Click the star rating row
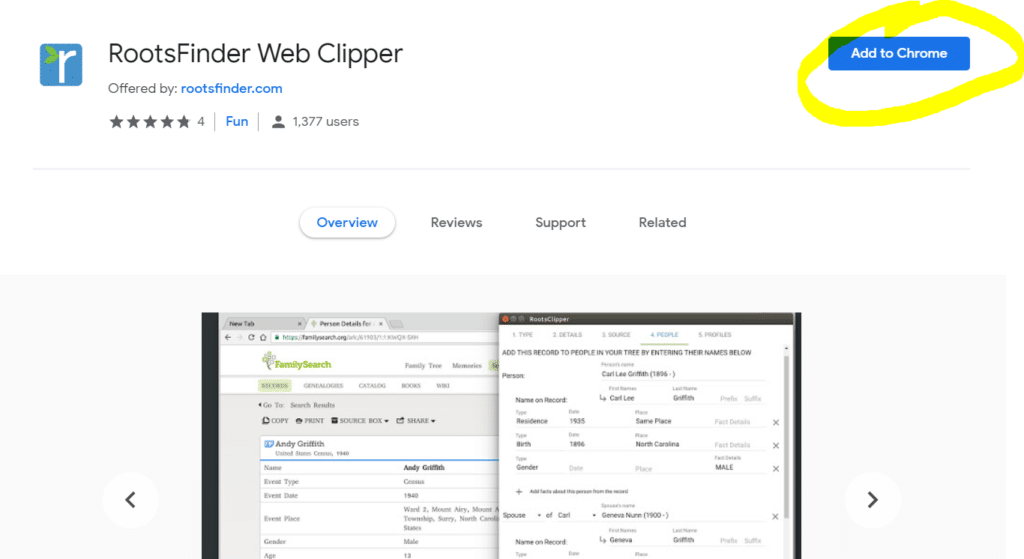 click(150, 121)
